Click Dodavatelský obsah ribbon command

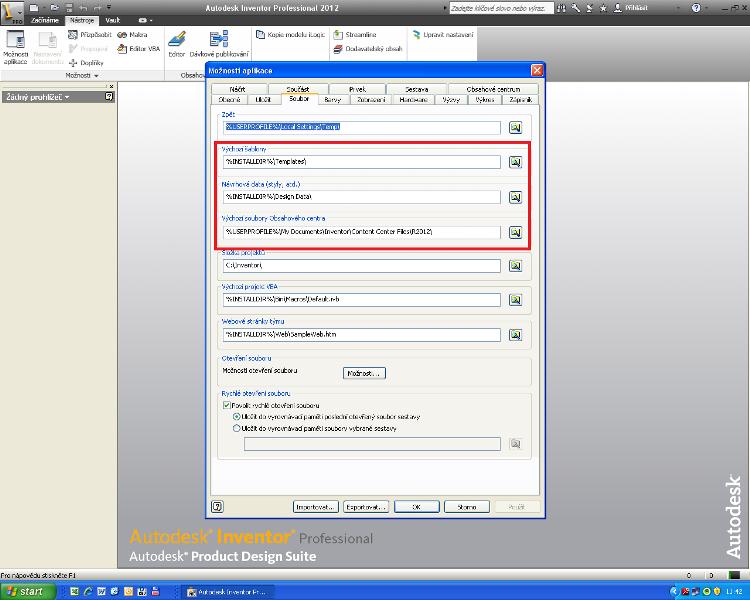[x=368, y=49]
